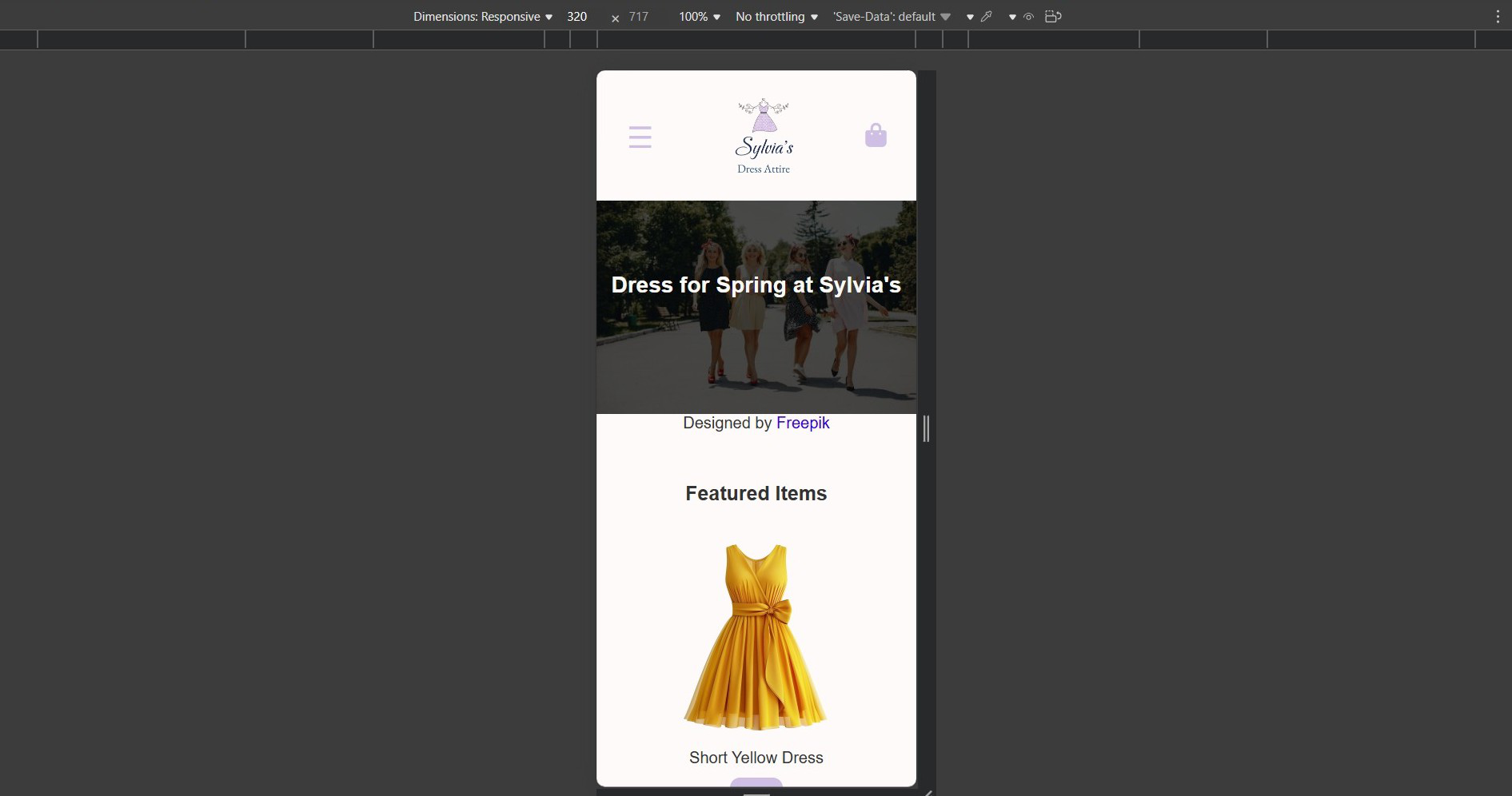Screen dimensions: 1512x796
Task: Open the shopping bag cart
Action: (x=876, y=136)
